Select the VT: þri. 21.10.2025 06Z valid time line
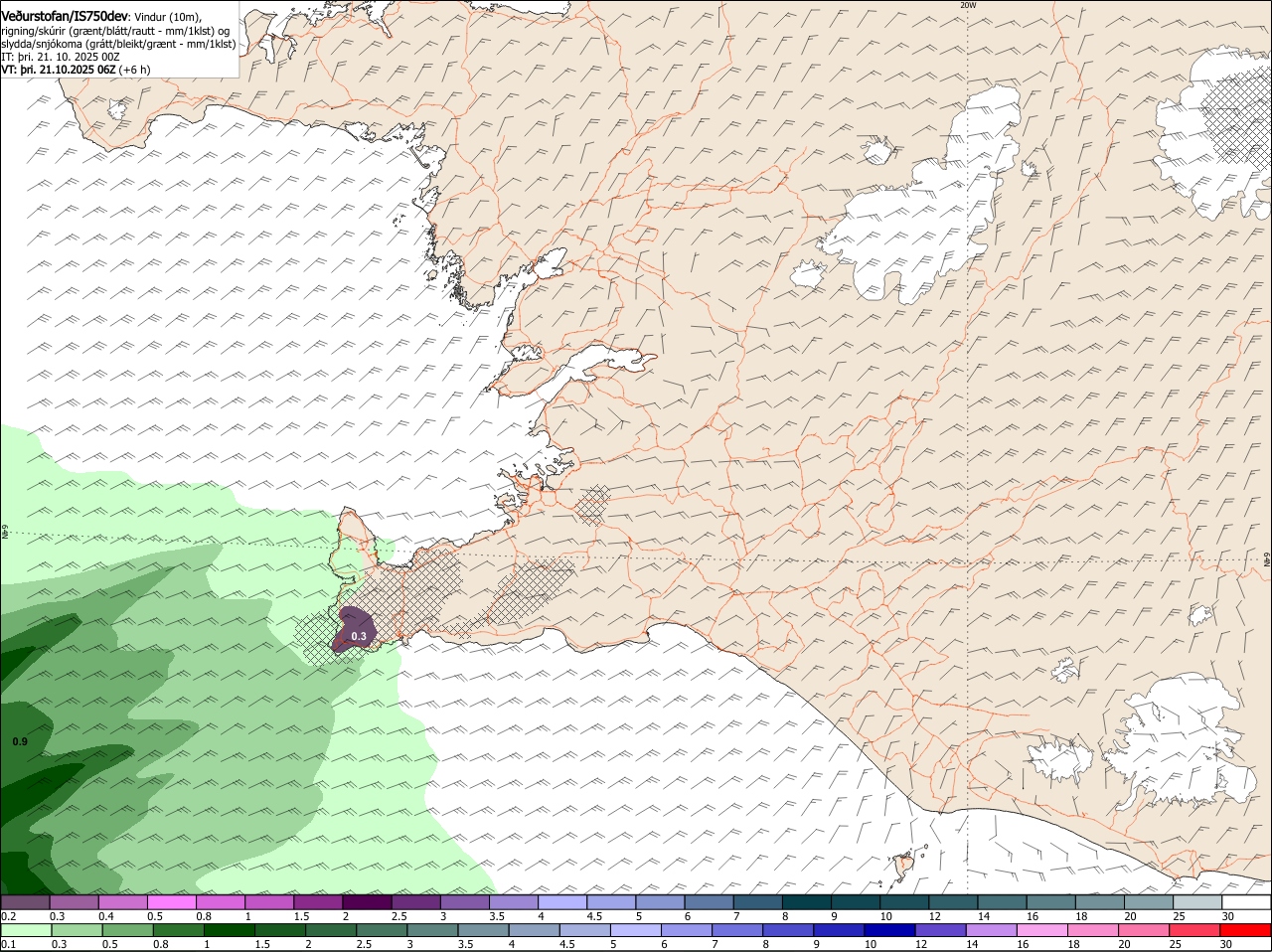The width and height of the screenshot is (1272, 952). point(77,70)
